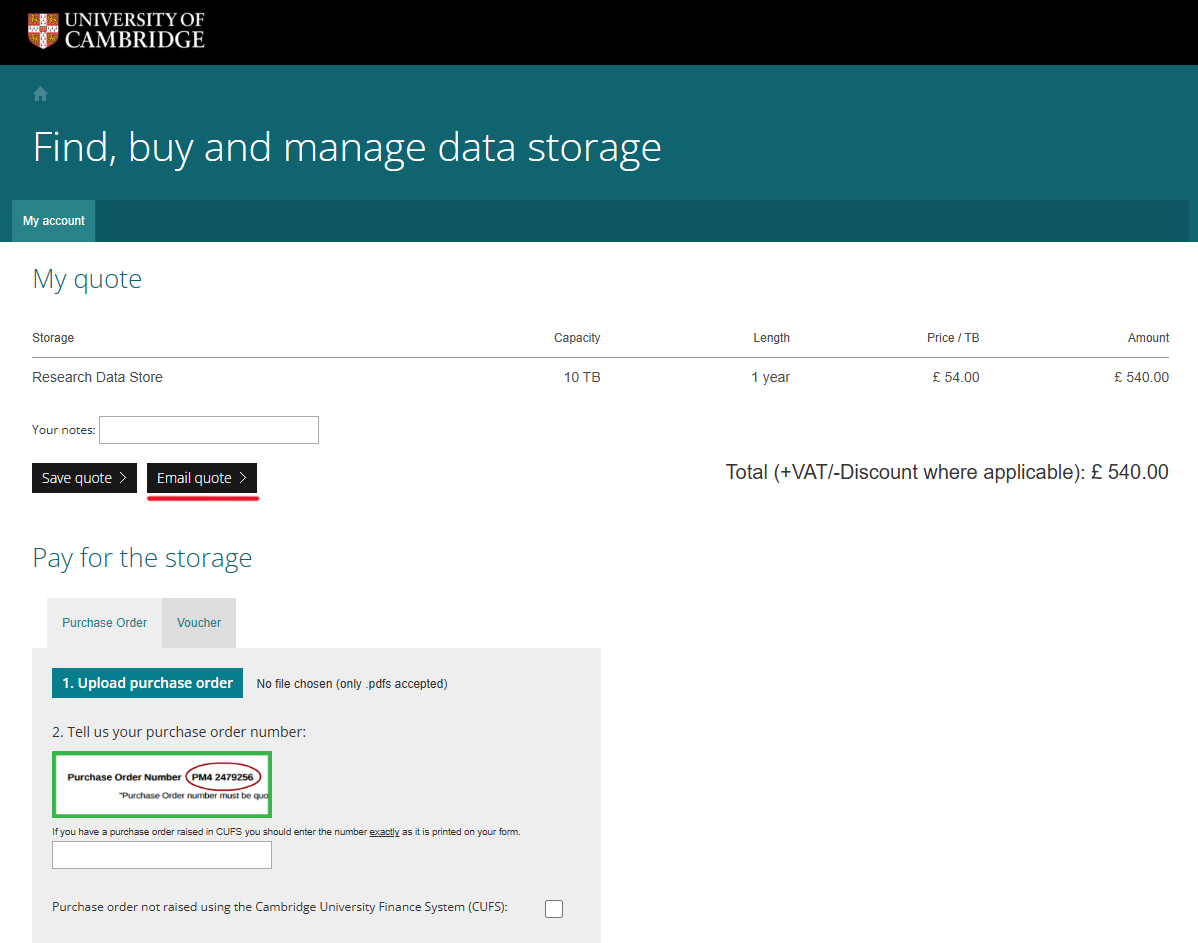The height and width of the screenshot is (943, 1198).
Task: Click the Amount column header
Action: [1148, 338]
